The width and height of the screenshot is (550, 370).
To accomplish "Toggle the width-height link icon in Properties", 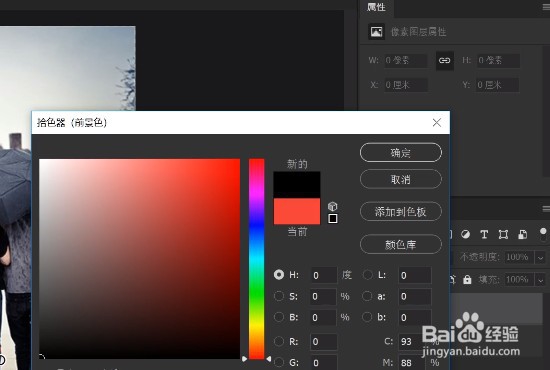I will pyautogui.click(x=444, y=60).
